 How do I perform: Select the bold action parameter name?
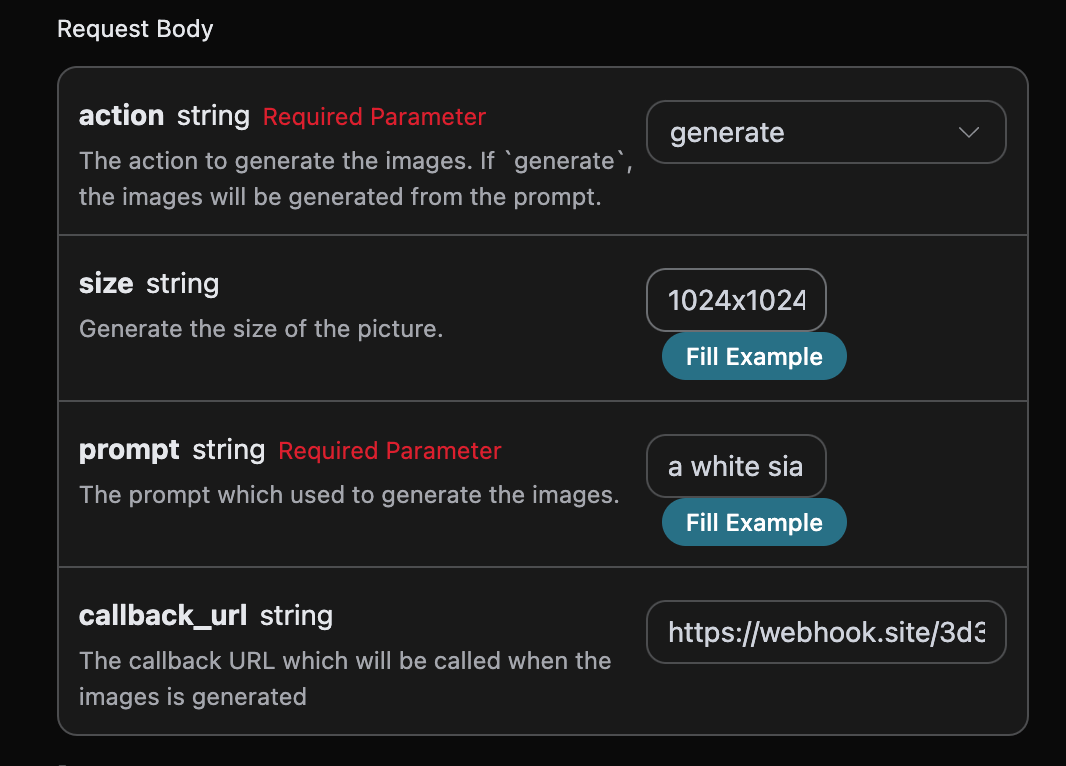[121, 116]
